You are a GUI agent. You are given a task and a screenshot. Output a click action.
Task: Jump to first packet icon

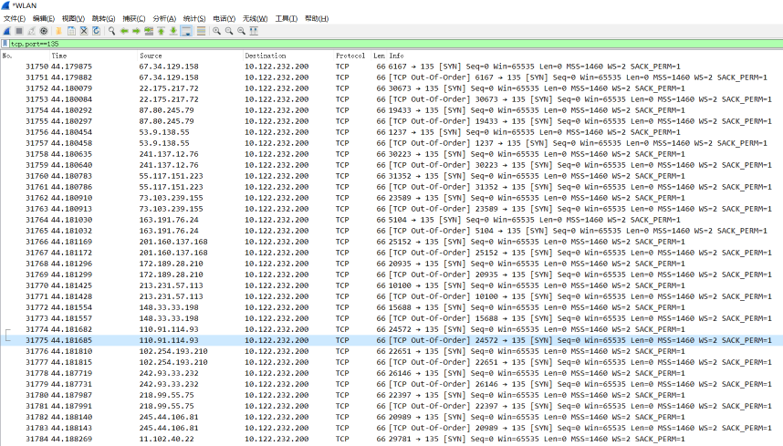[x=161, y=31]
